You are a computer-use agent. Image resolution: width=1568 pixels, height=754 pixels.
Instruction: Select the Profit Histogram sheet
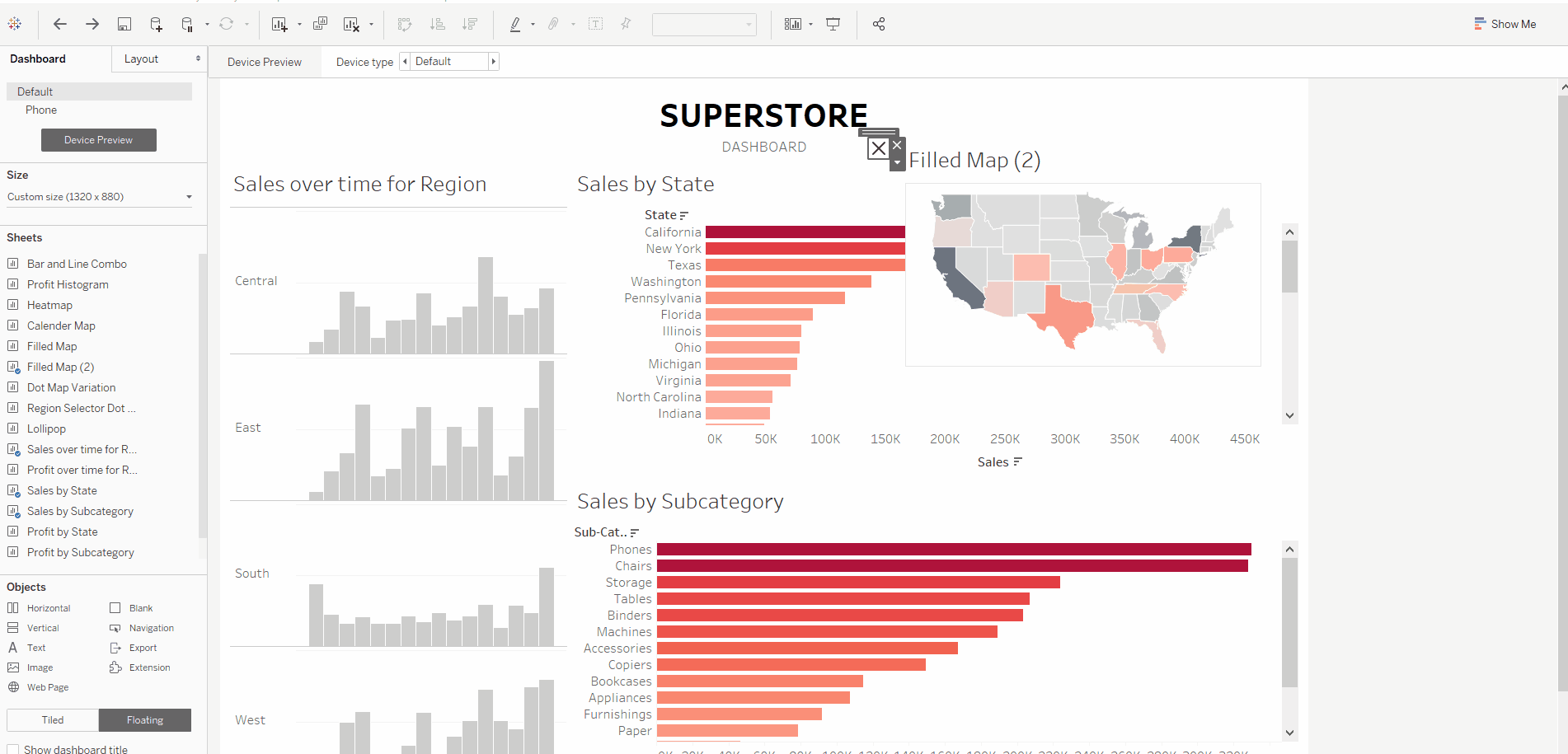click(68, 284)
